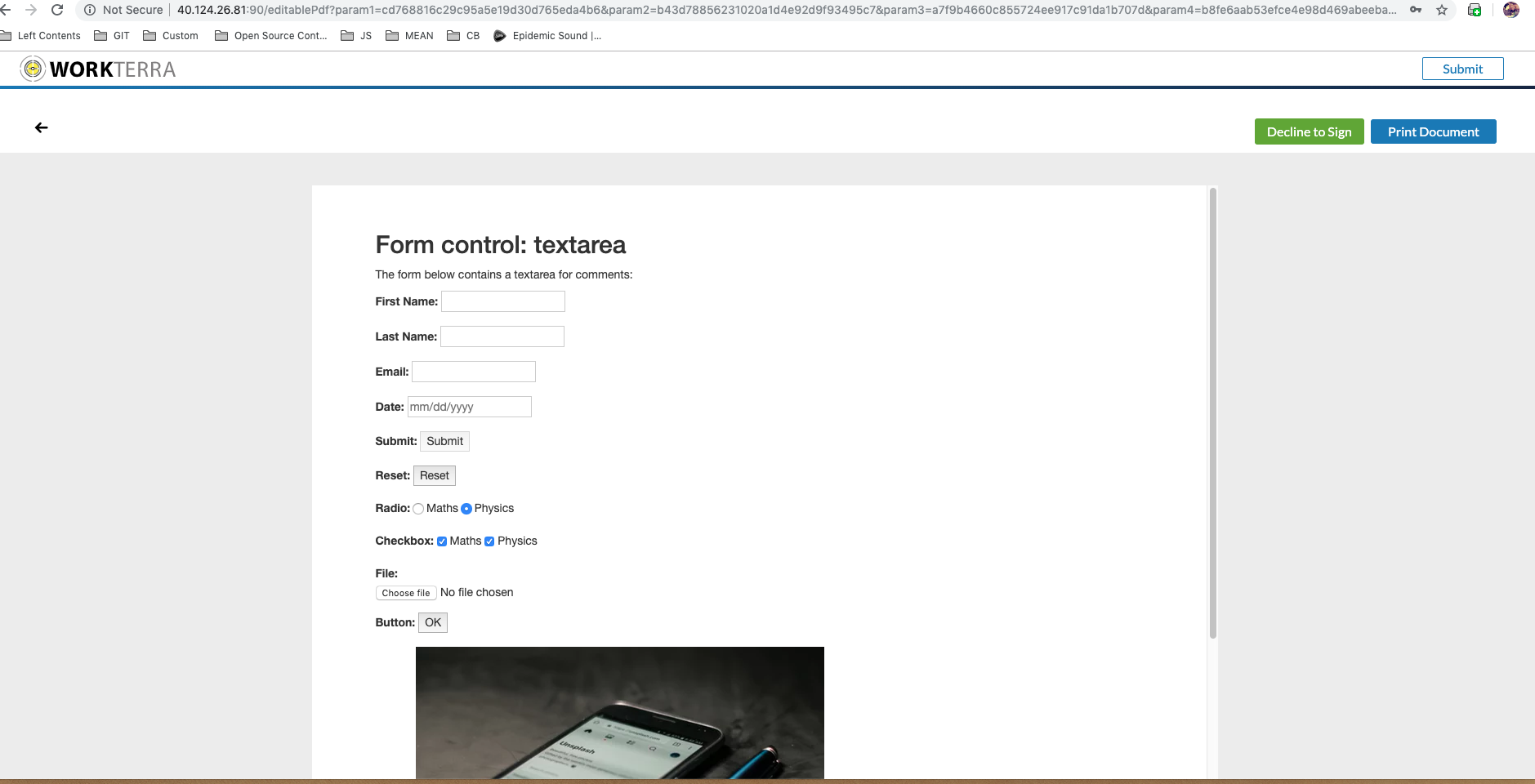This screenshot has width=1535, height=784.
Task: Focus the First Name input field
Action: pyautogui.click(x=502, y=301)
